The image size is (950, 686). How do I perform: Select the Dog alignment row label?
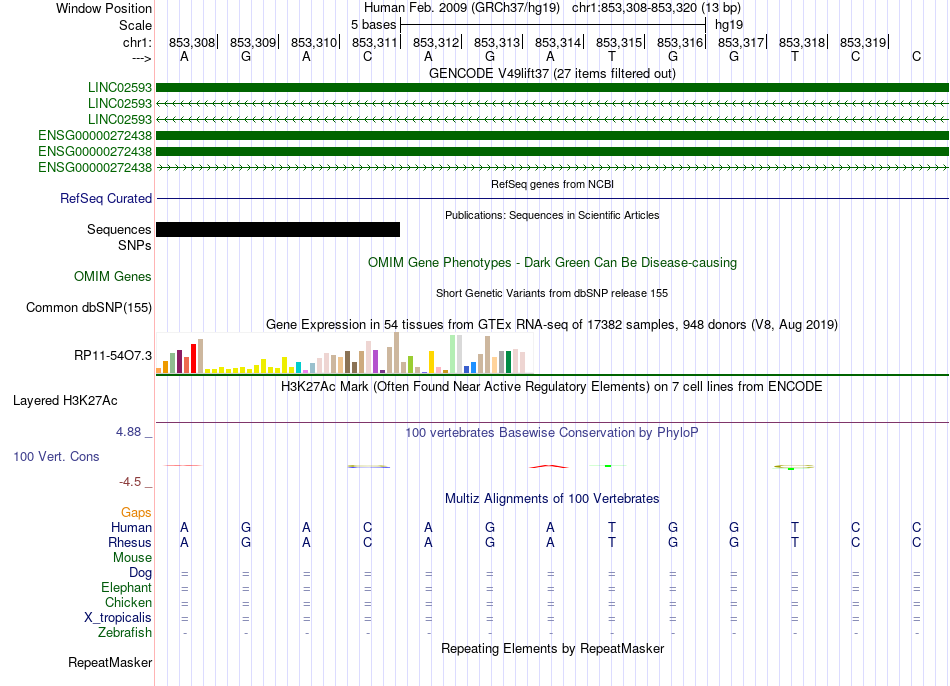pyautogui.click(x=140, y=573)
